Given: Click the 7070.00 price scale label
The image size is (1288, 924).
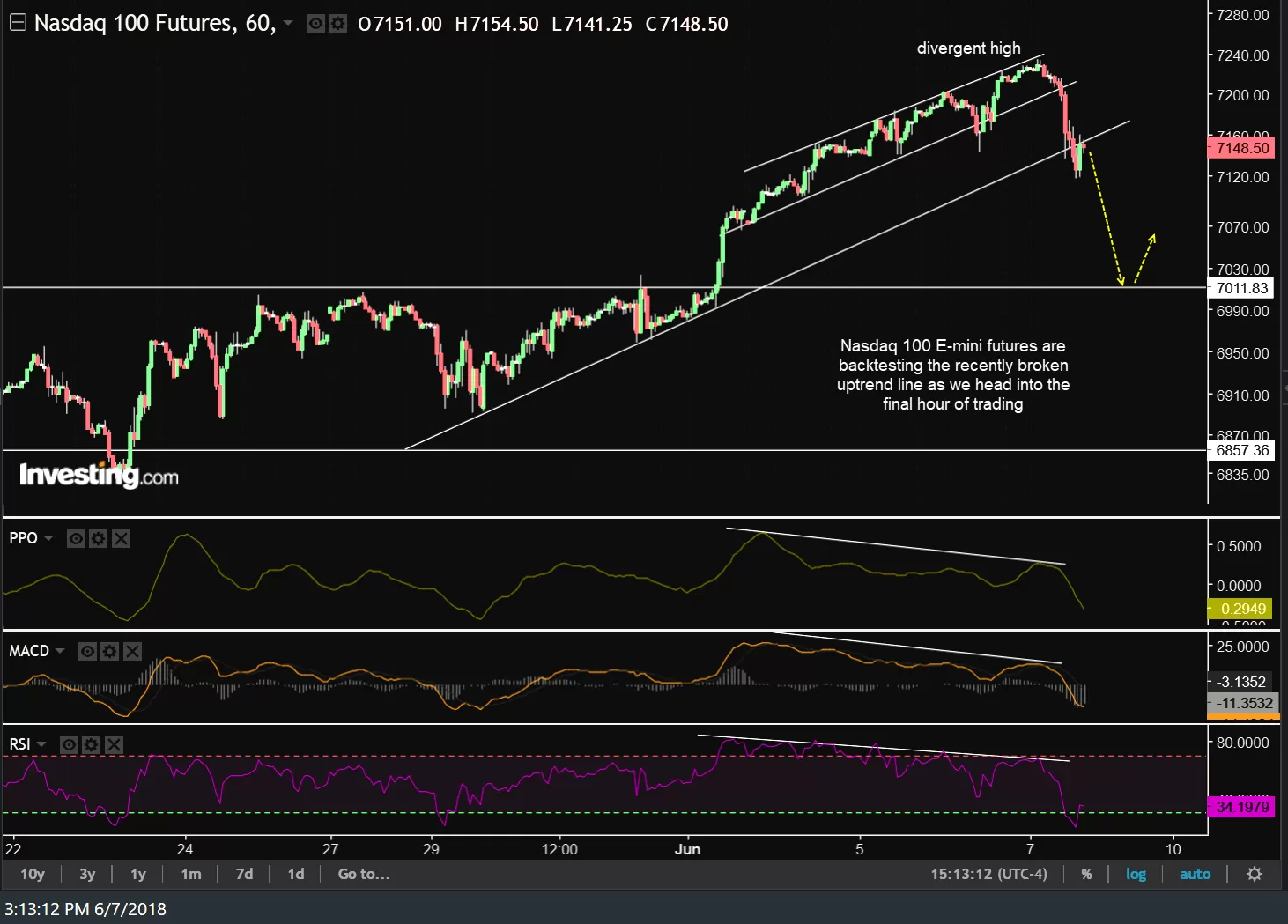Looking at the screenshot, I should tap(1242, 227).
